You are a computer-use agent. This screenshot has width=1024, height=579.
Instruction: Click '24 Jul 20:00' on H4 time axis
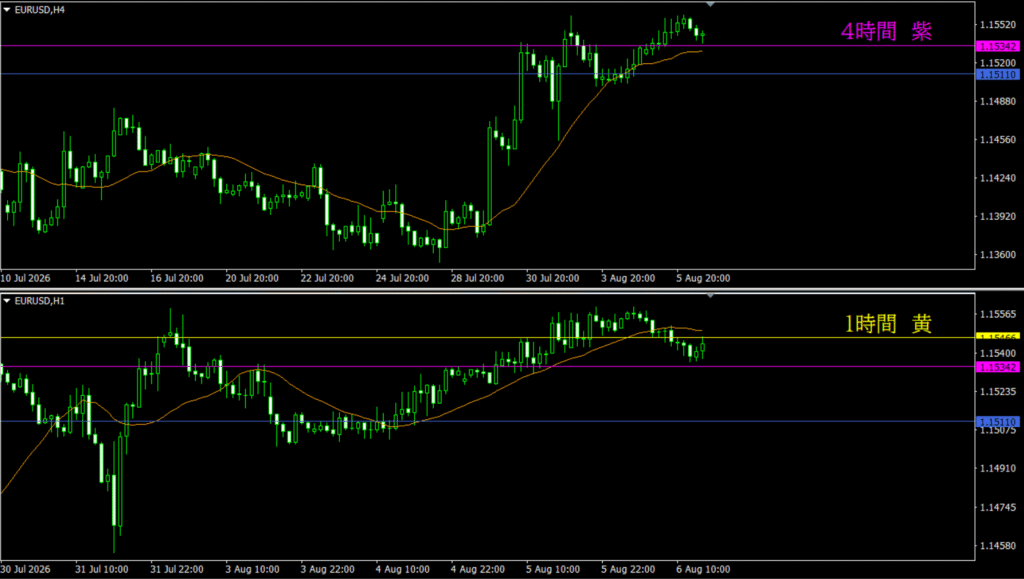[402, 278]
